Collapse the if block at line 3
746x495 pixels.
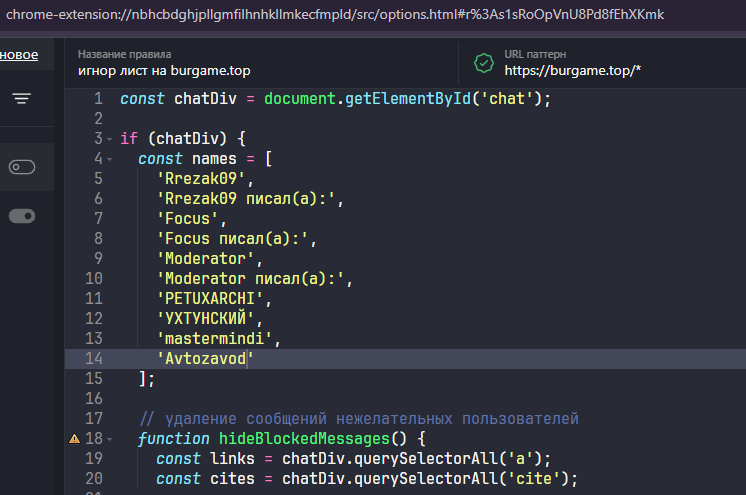point(110,139)
